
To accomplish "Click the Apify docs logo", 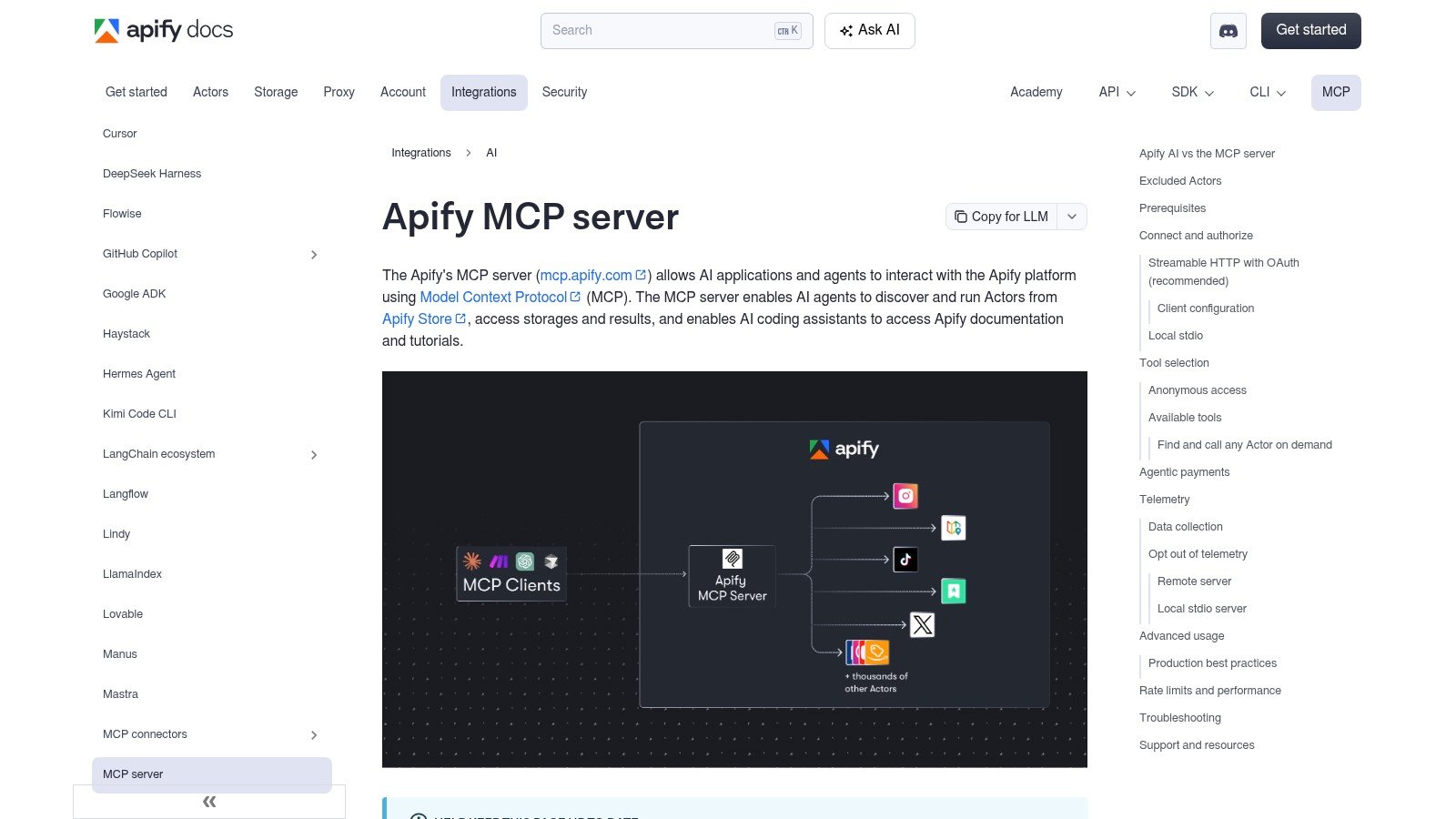I will [x=164, y=30].
